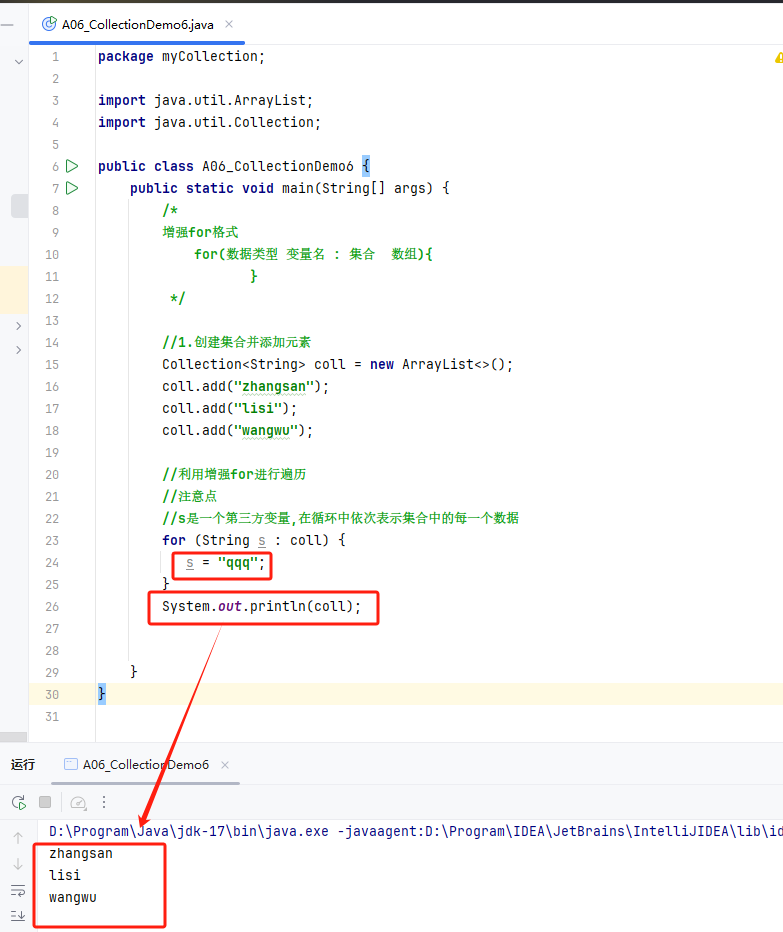Click Java class icon on editor tab
This screenshot has width=783, height=932.
[49, 24]
